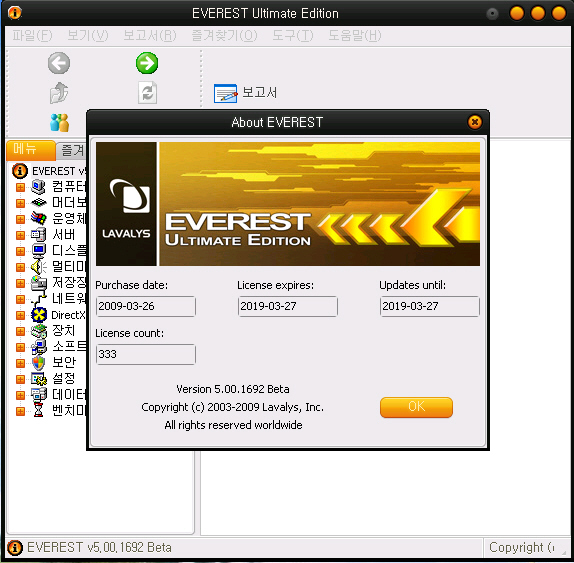The height and width of the screenshot is (563, 574).
Task: Select the 머더보드 motherboard chip icon
Action: pos(39,203)
